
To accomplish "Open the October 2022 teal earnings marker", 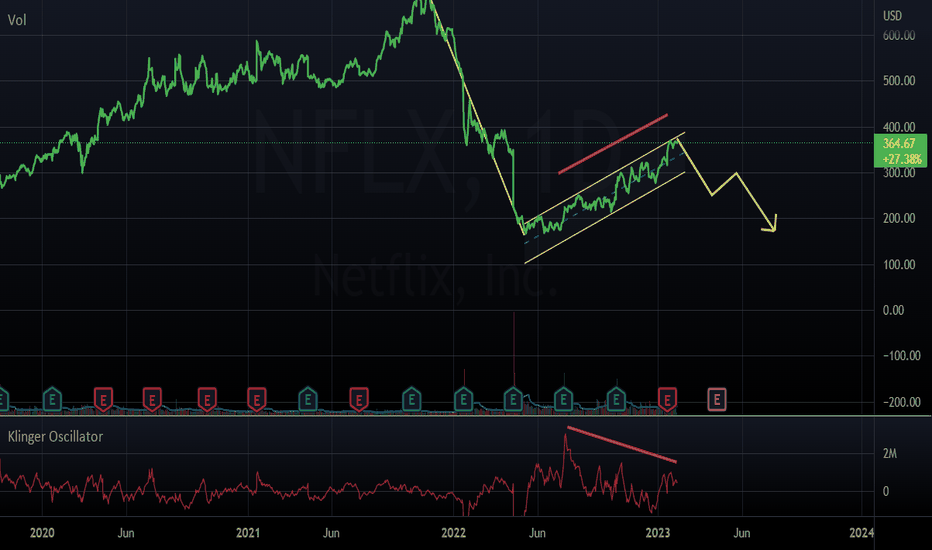I will pyautogui.click(x=616, y=400).
